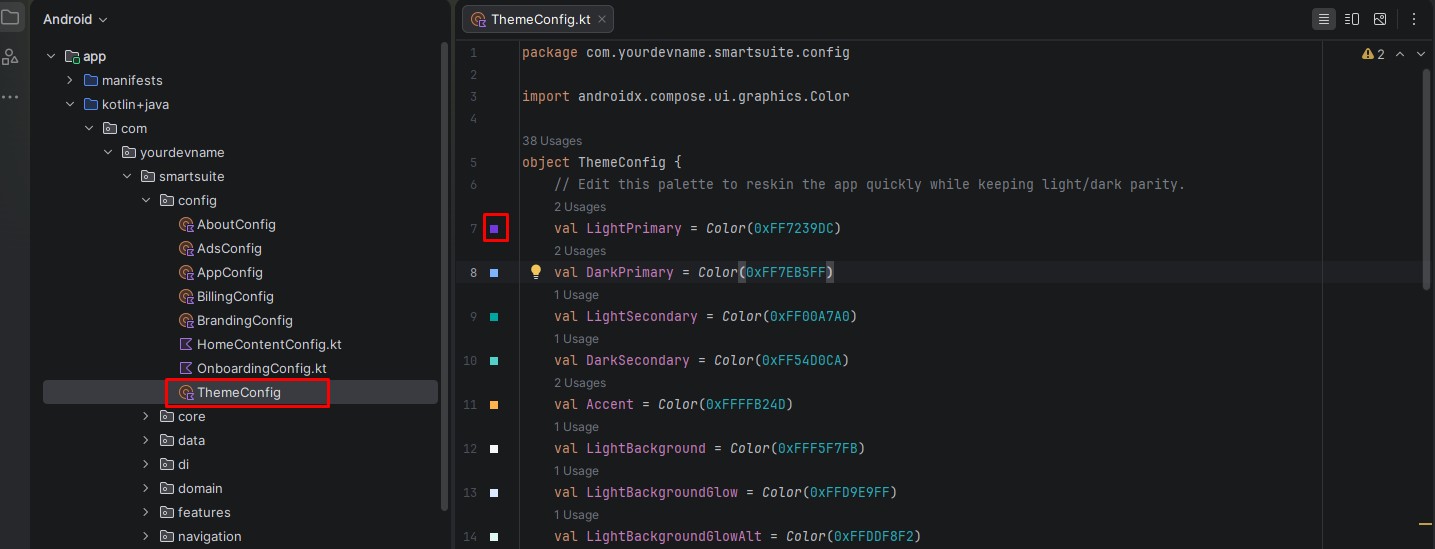
Task: Click the hex value 0xFF7239DC
Action: (x=794, y=228)
